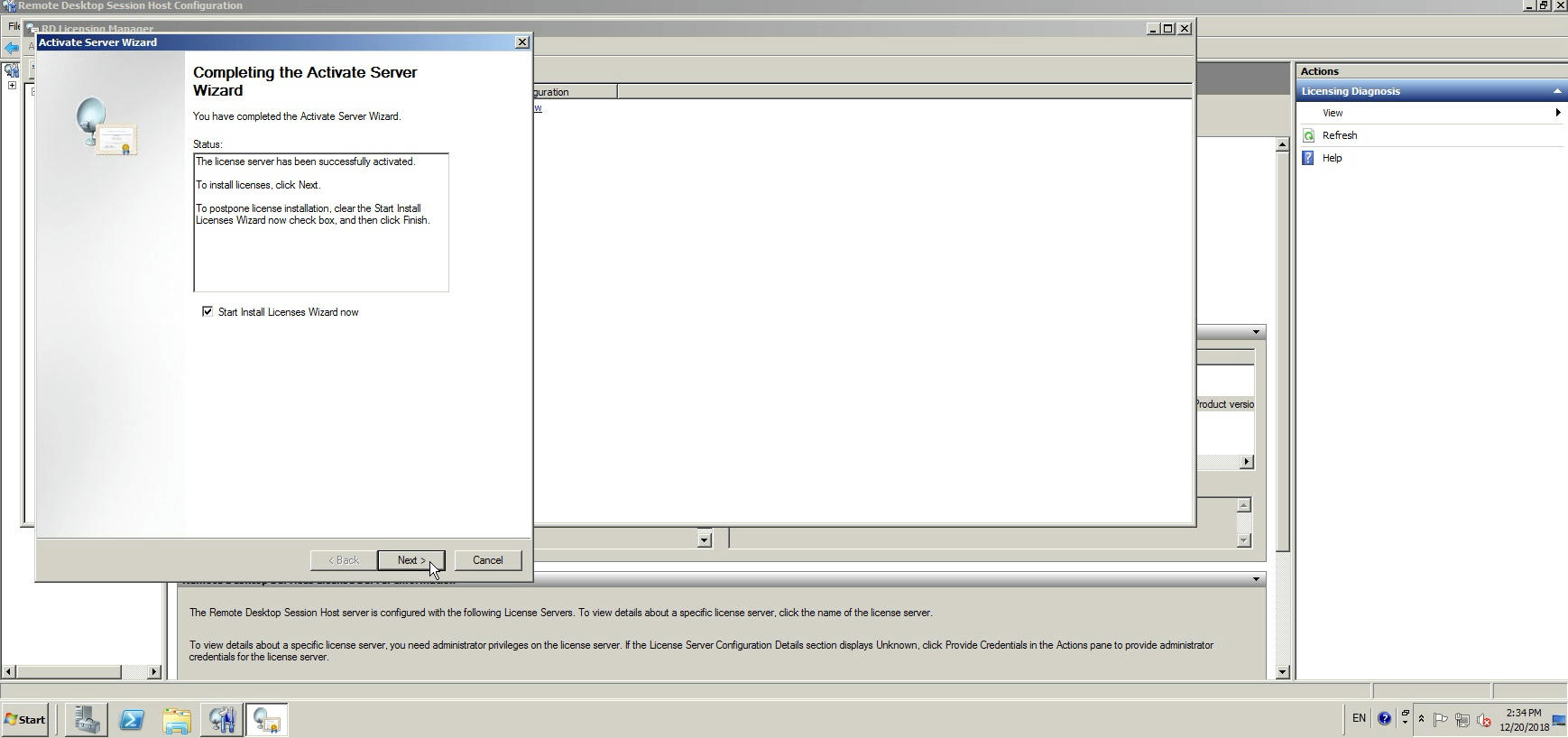
Task: Open Windows Explorer from the taskbar
Action: 177,720
